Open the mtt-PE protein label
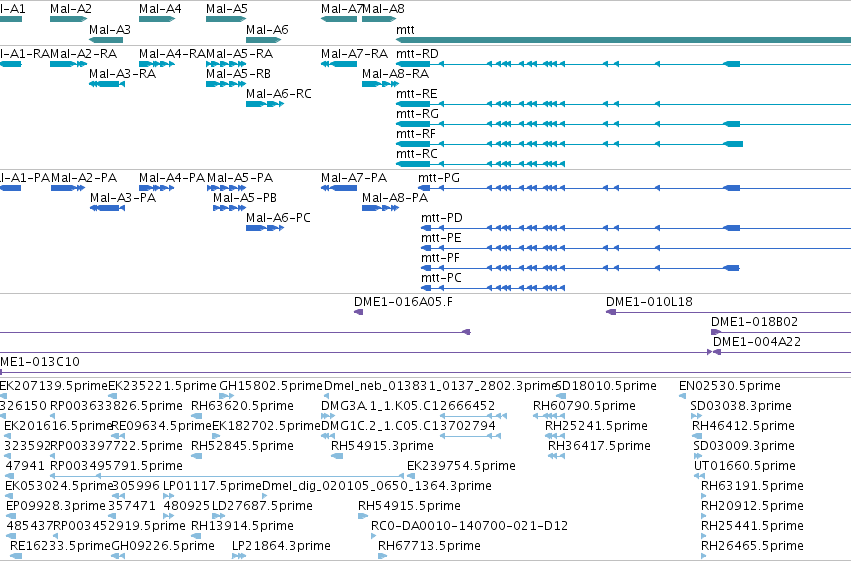The width and height of the screenshot is (851, 561). pos(441,238)
